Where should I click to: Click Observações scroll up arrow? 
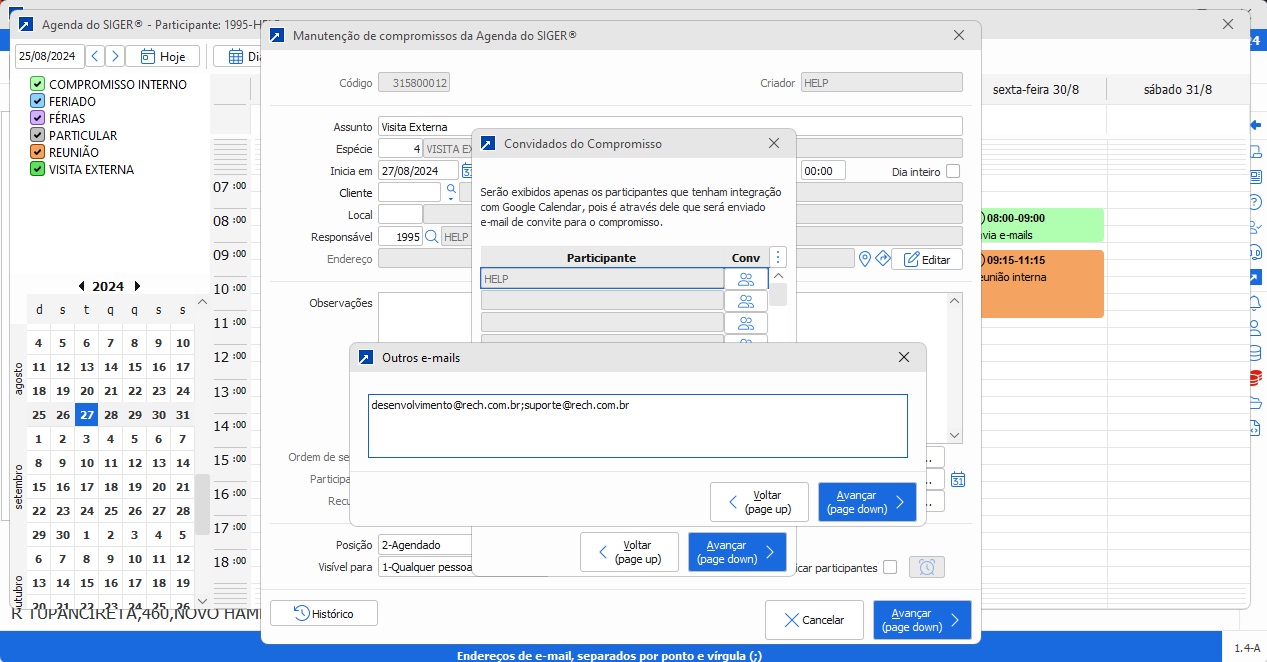click(955, 301)
